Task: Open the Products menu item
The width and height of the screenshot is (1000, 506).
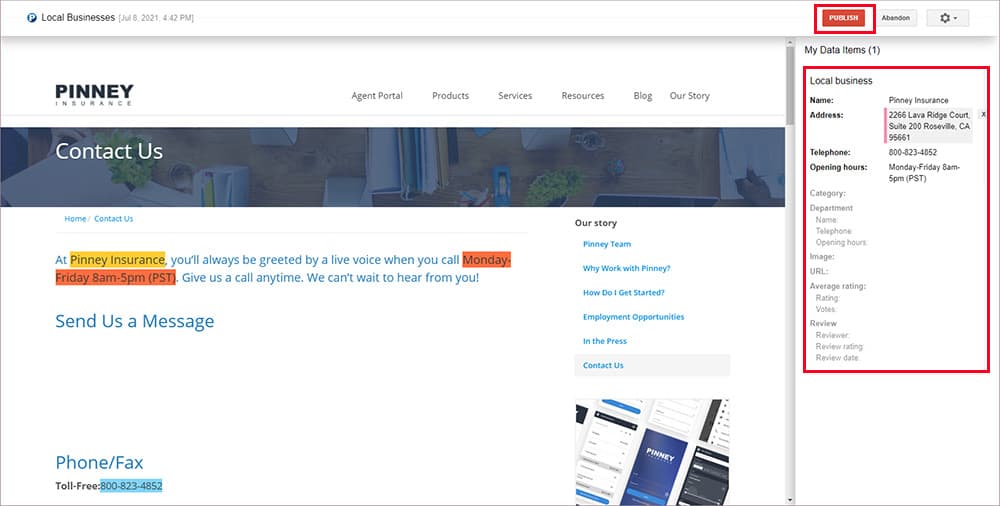Action: pos(450,96)
